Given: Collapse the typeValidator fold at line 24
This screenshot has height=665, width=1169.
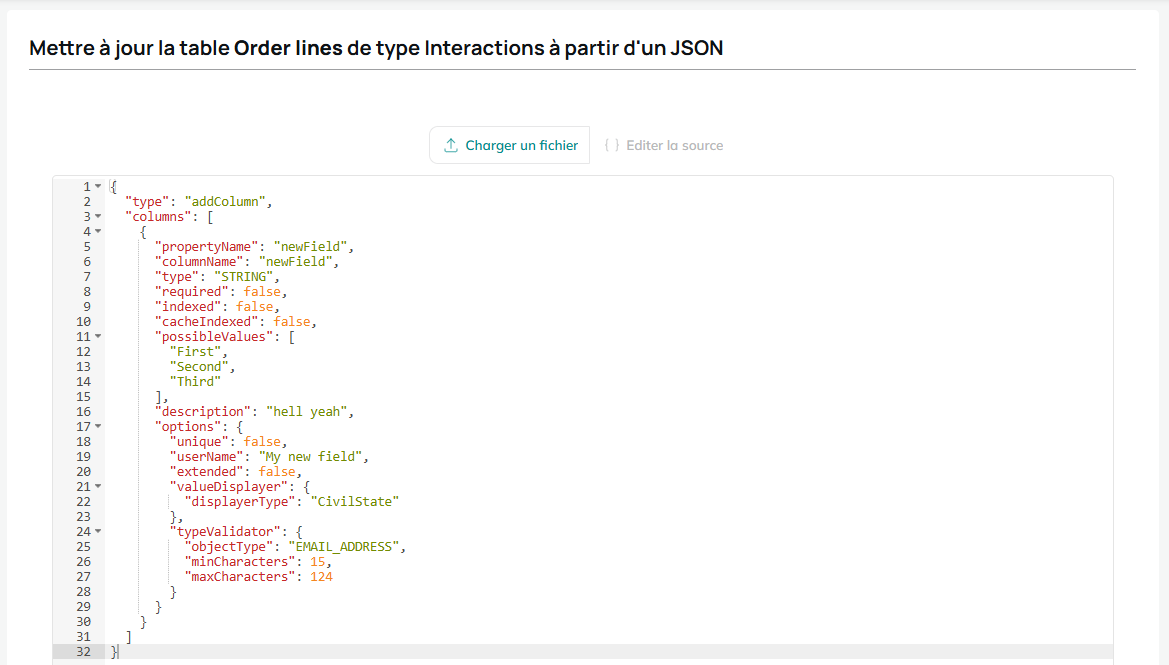Looking at the screenshot, I should pyautogui.click(x=98, y=532).
